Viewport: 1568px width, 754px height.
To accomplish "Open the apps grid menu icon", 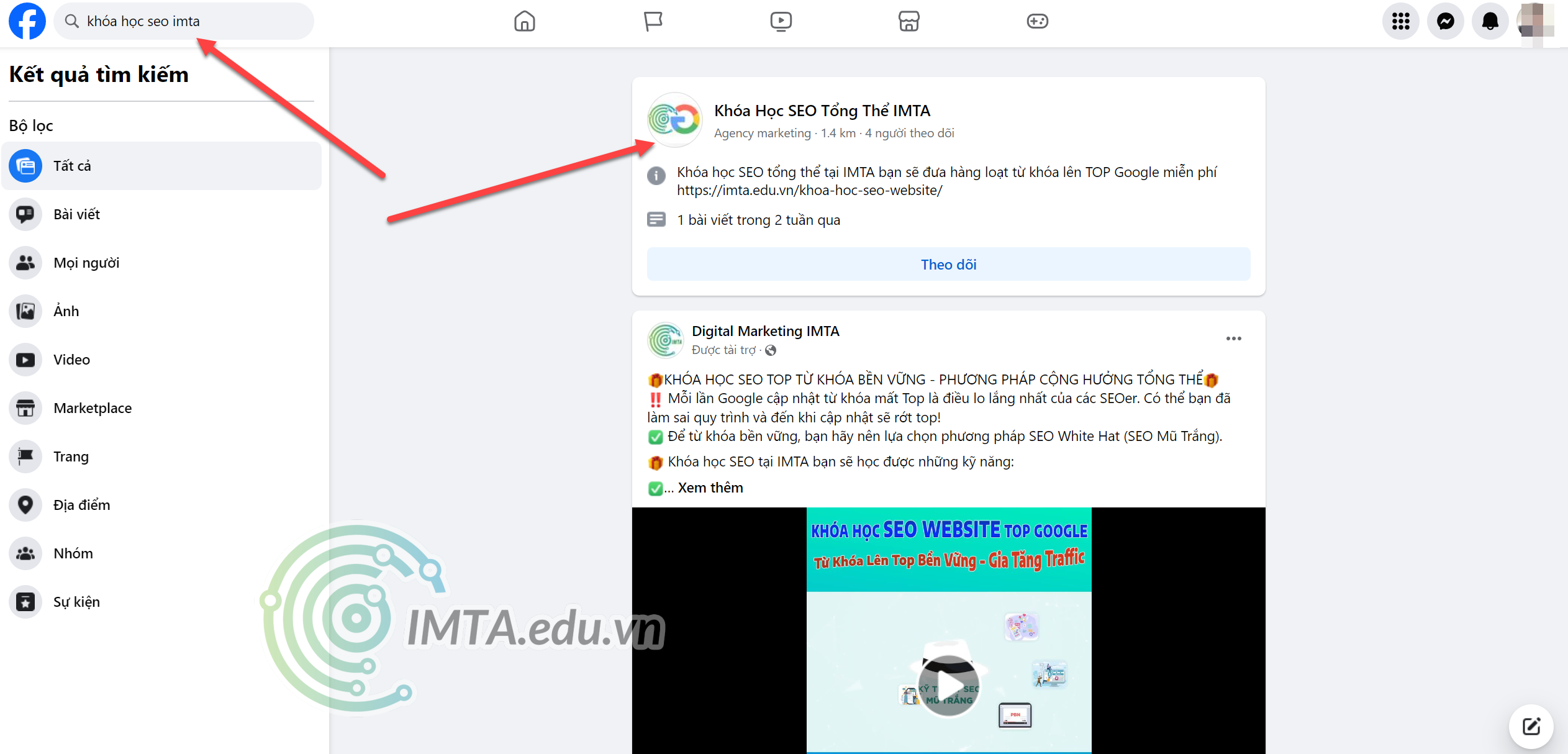I will point(1400,21).
